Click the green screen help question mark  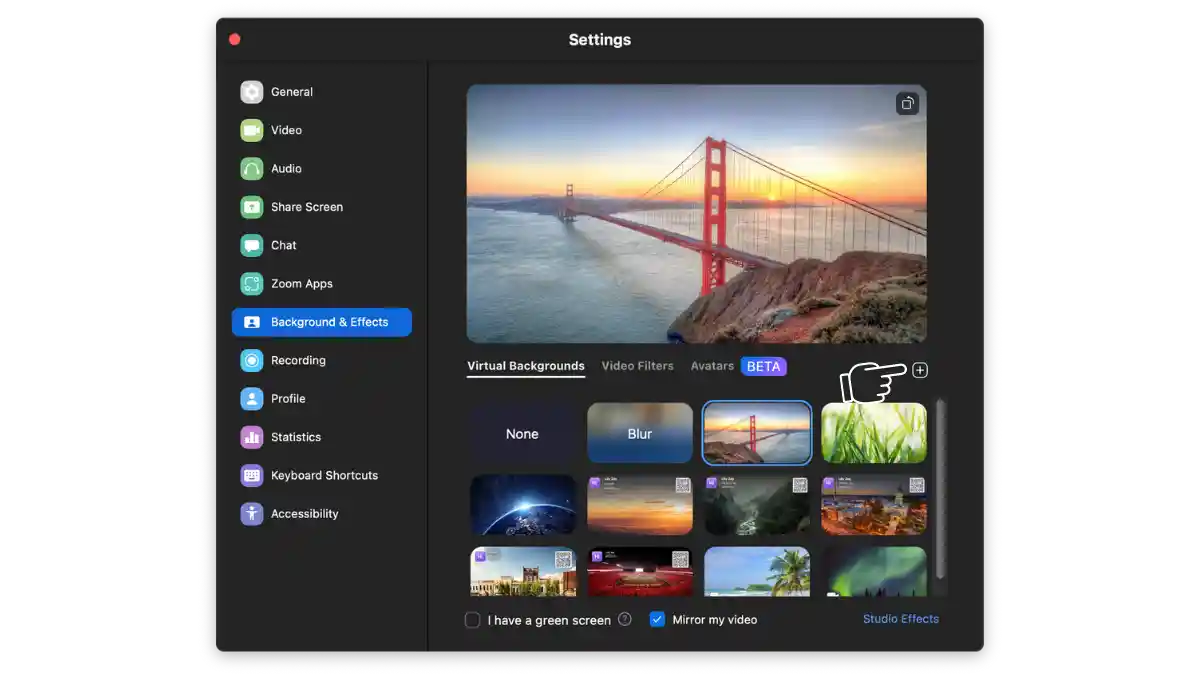point(625,619)
